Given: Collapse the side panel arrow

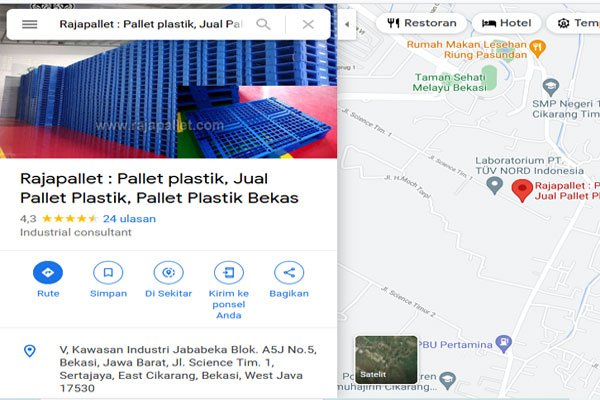Looking at the screenshot, I should (x=347, y=23).
